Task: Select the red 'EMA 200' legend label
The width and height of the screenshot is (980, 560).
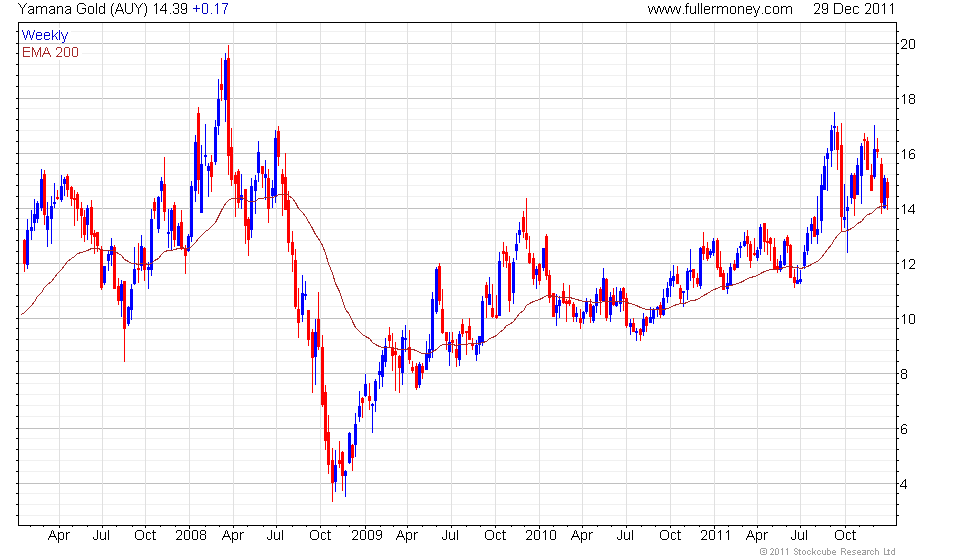Action: [x=50, y=52]
